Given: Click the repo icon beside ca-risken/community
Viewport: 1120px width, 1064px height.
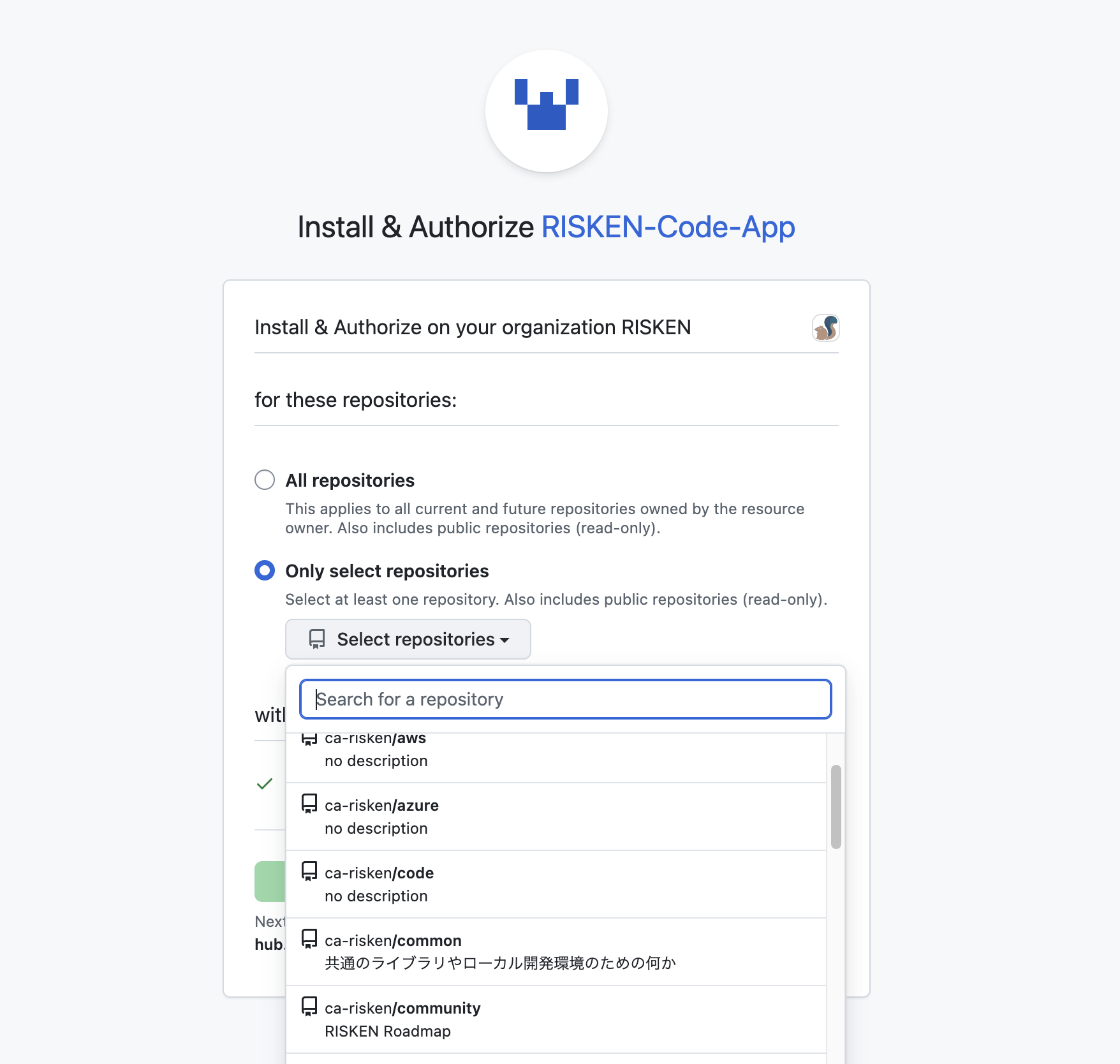Looking at the screenshot, I should (309, 1007).
